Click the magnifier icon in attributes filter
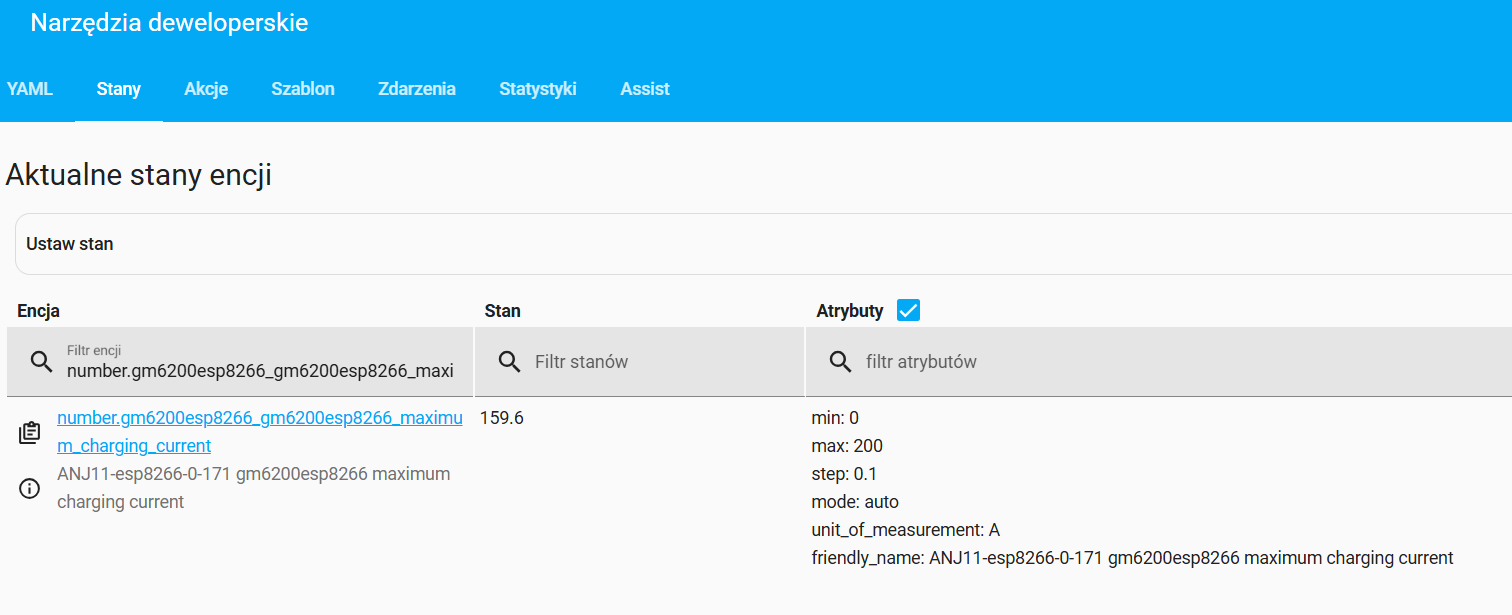The image size is (1512, 615). point(840,362)
